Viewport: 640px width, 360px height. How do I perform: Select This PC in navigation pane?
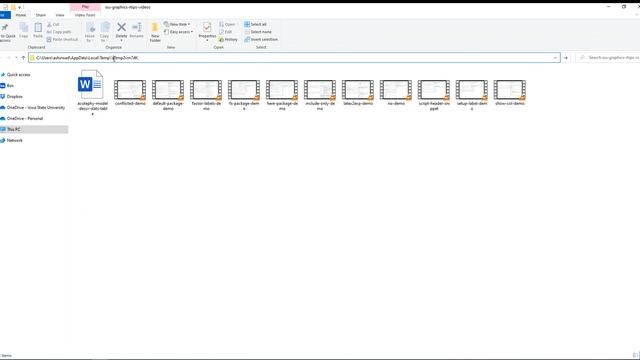[34, 129]
